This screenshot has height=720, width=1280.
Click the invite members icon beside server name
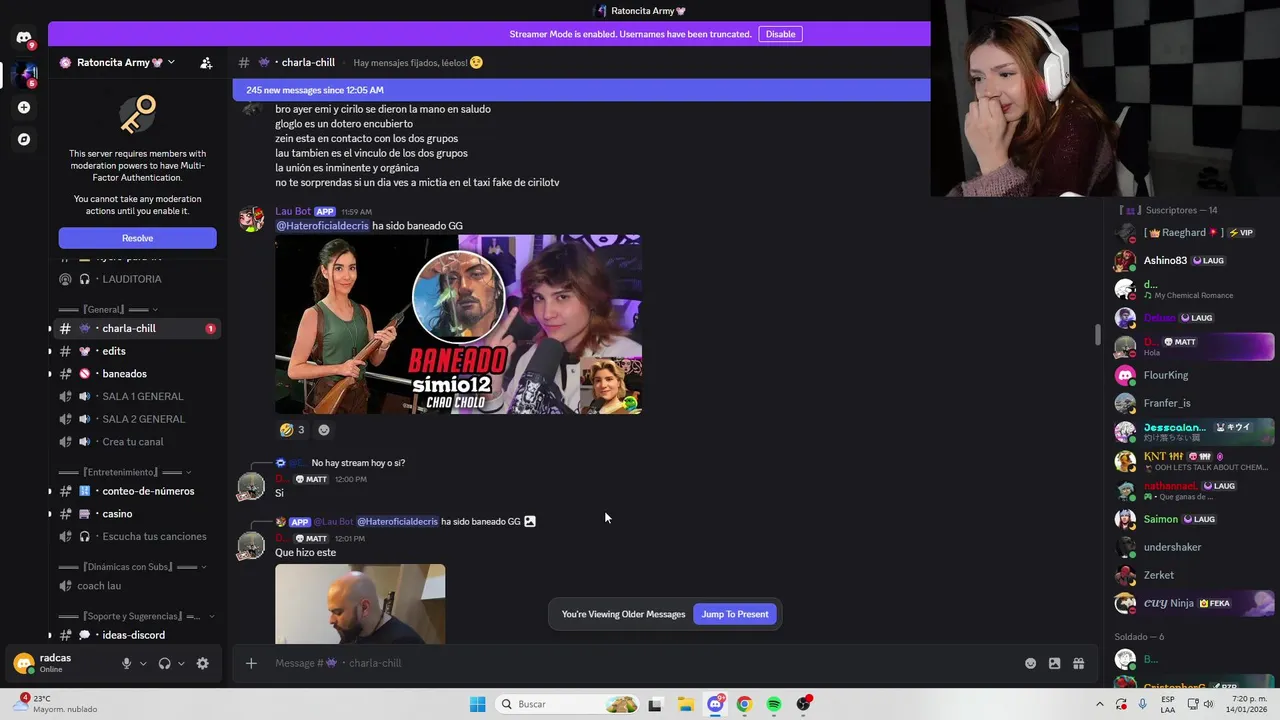coord(206,62)
